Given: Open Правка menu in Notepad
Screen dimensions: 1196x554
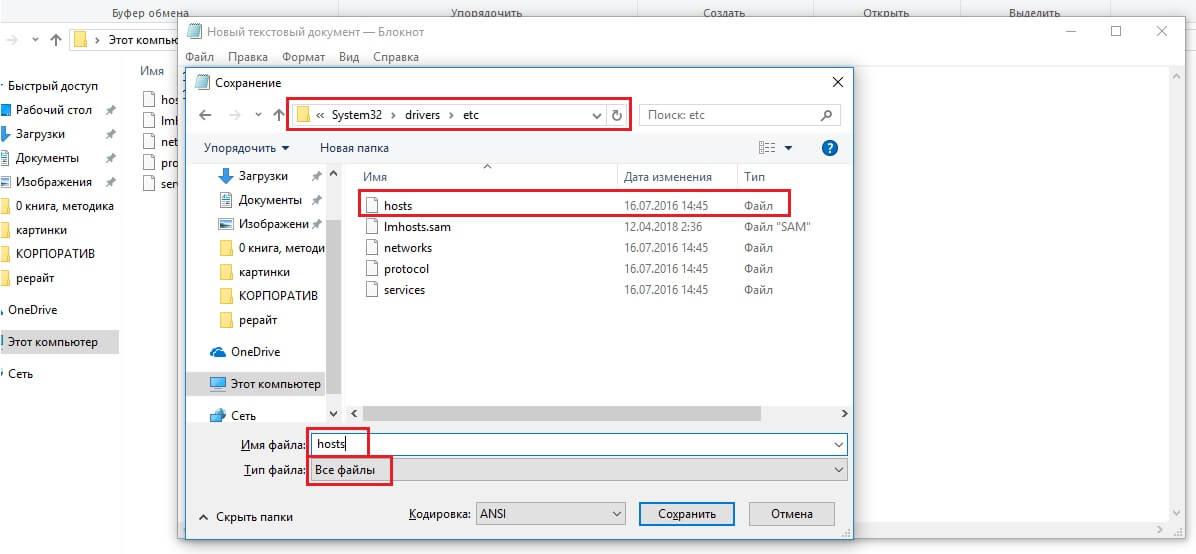Looking at the screenshot, I should point(248,57).
